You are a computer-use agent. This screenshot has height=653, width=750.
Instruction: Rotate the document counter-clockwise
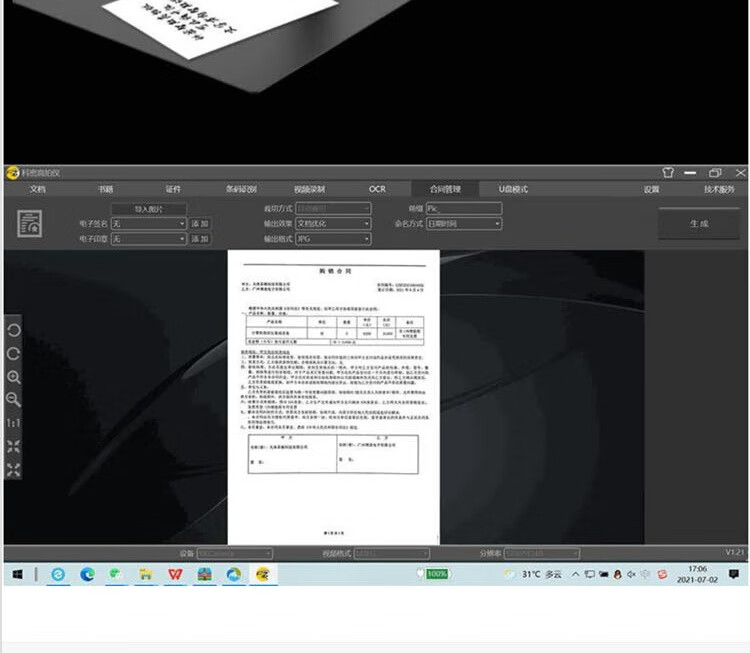pos(14,331)
